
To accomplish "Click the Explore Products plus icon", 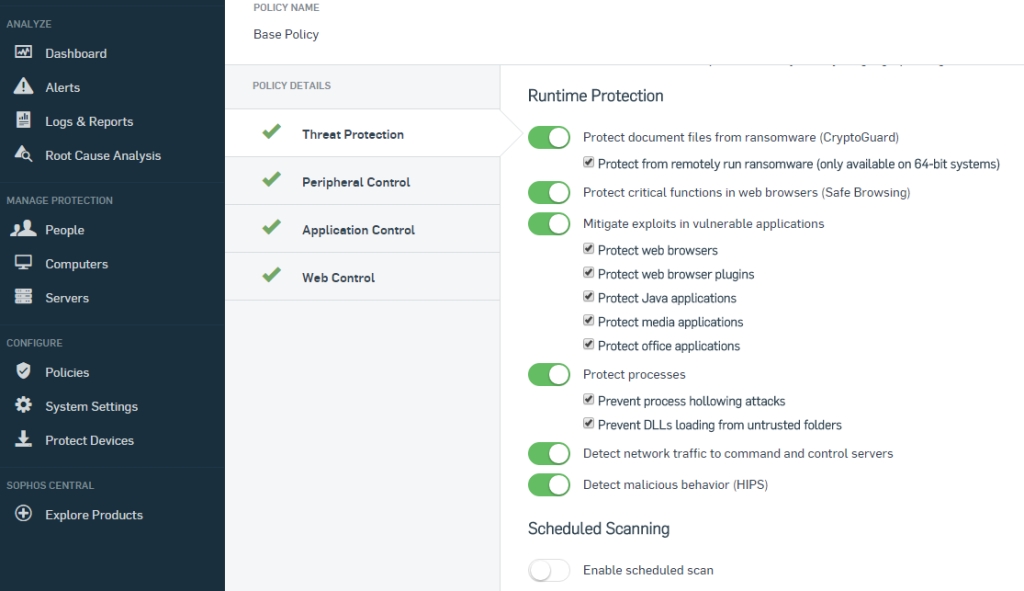I will [24, 514].
